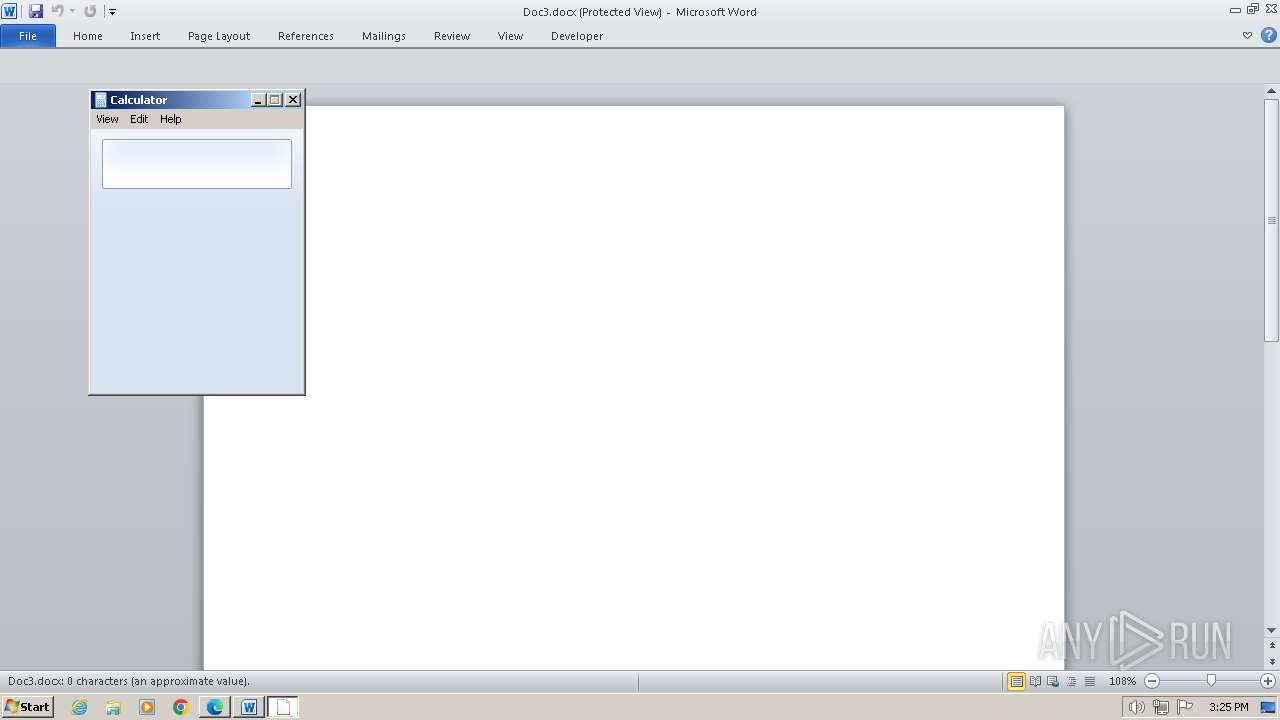The width and height of the screenshot is (1280, 720).
Task: Expand the ribbon using the chevron
Action: click(x=1247, y=36)
